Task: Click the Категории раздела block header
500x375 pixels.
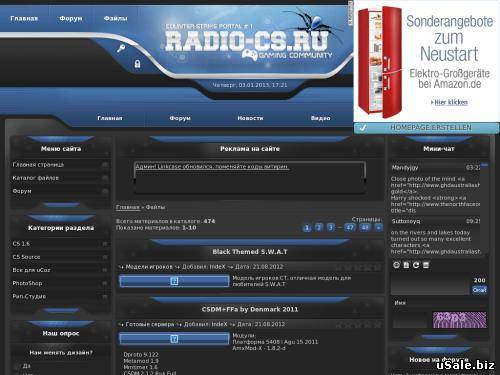Action: (x=61, y=228)
